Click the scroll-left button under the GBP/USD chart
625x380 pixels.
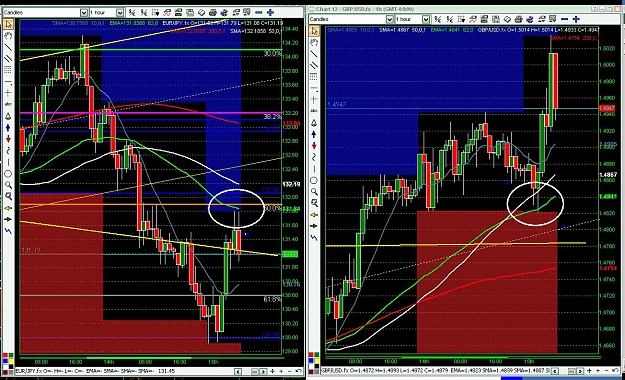(x=555, y=371)
